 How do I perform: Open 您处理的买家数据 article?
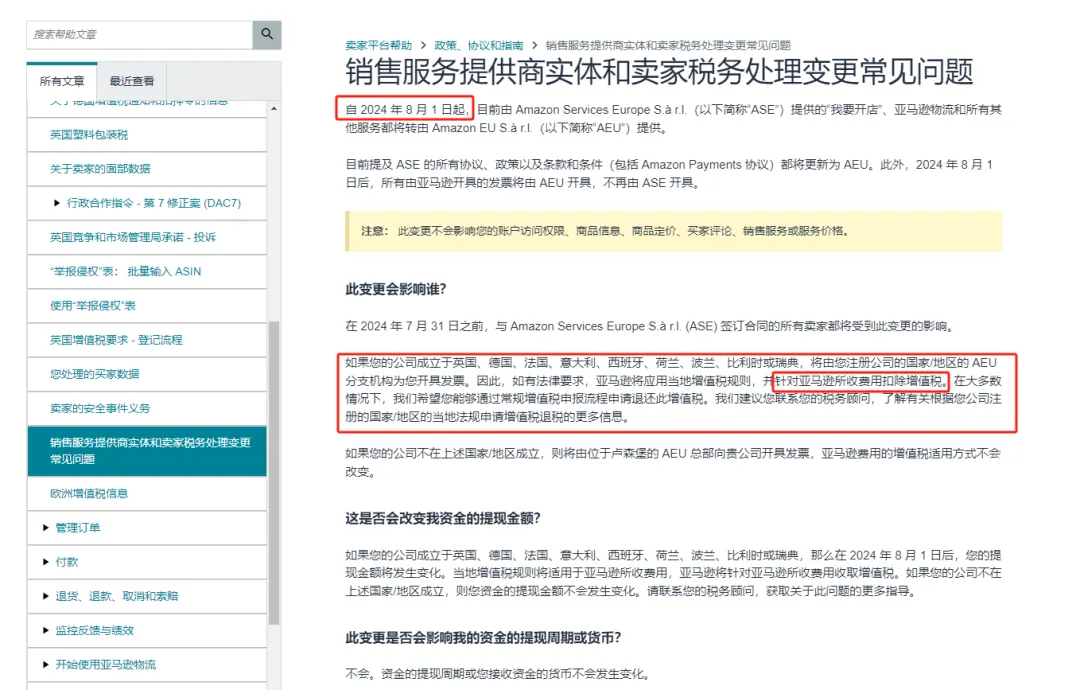(94, 374)
